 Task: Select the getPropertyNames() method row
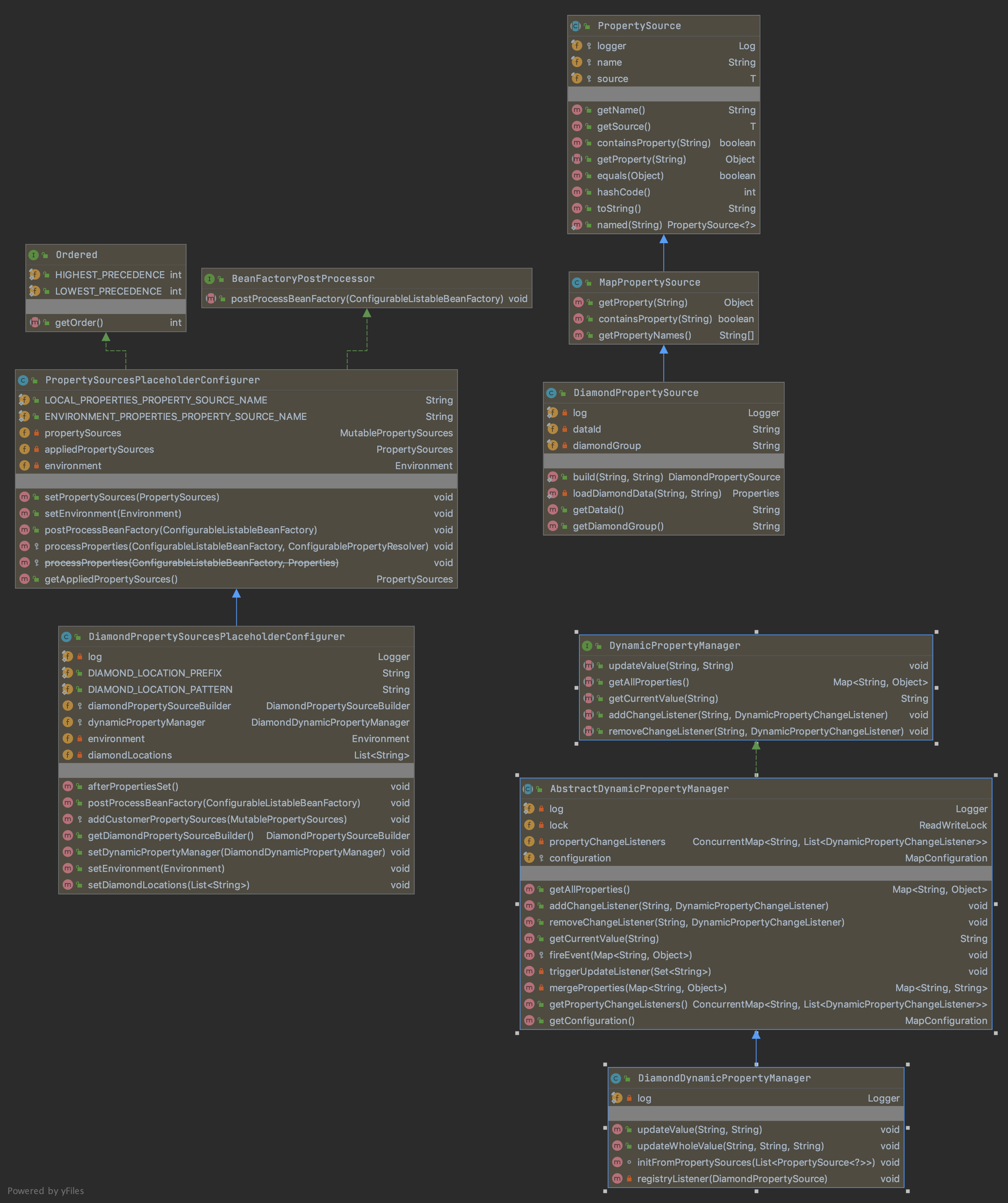(x=644, y=336)
